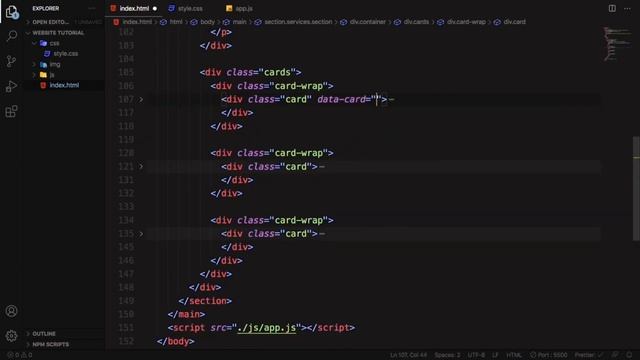The height and width of the screenshot is (360, 640).
Task: Unfold the collapsed code at line 135
Action: (141, 234)
